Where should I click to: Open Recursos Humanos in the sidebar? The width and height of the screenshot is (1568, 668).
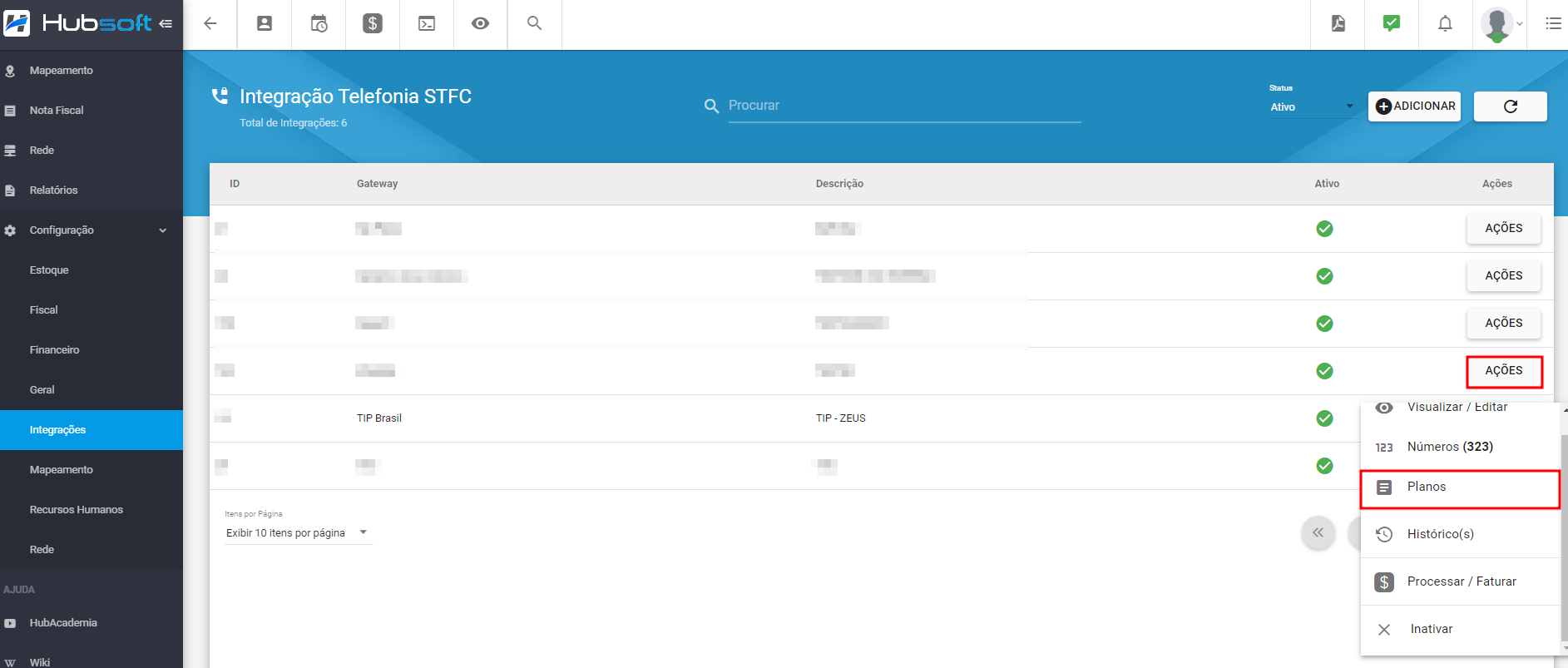(x=92, y=510)
